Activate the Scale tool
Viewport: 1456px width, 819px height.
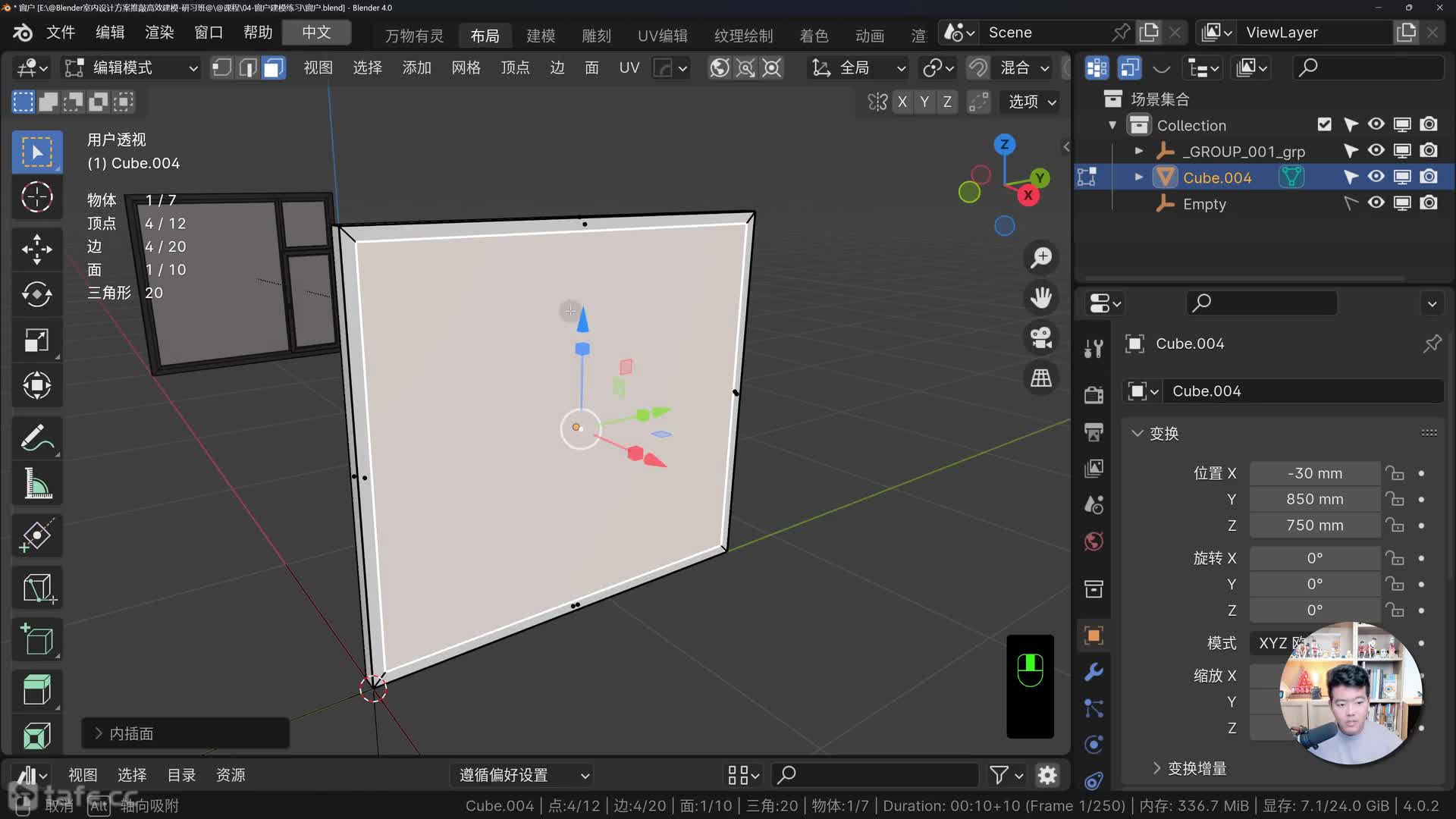click(36, 340)
